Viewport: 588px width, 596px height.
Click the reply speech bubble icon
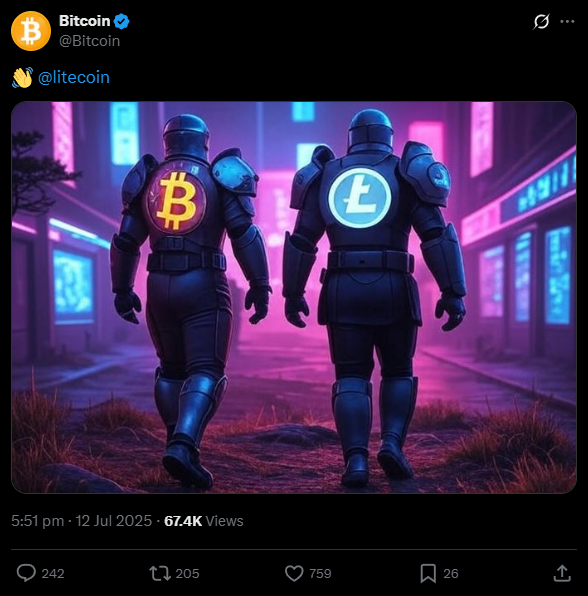pos(26,573)
